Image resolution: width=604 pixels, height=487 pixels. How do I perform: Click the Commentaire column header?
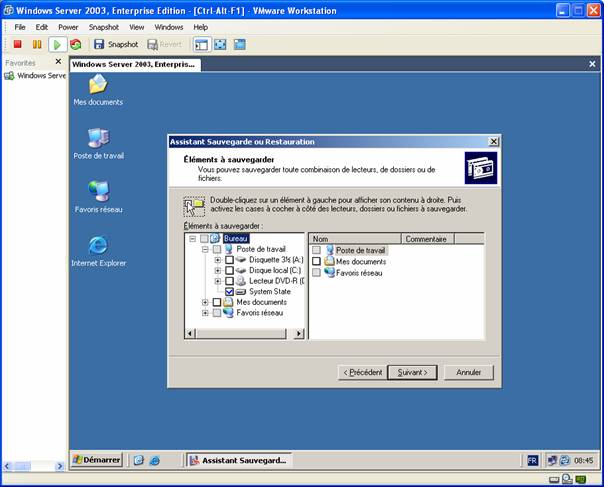point(427,239)
